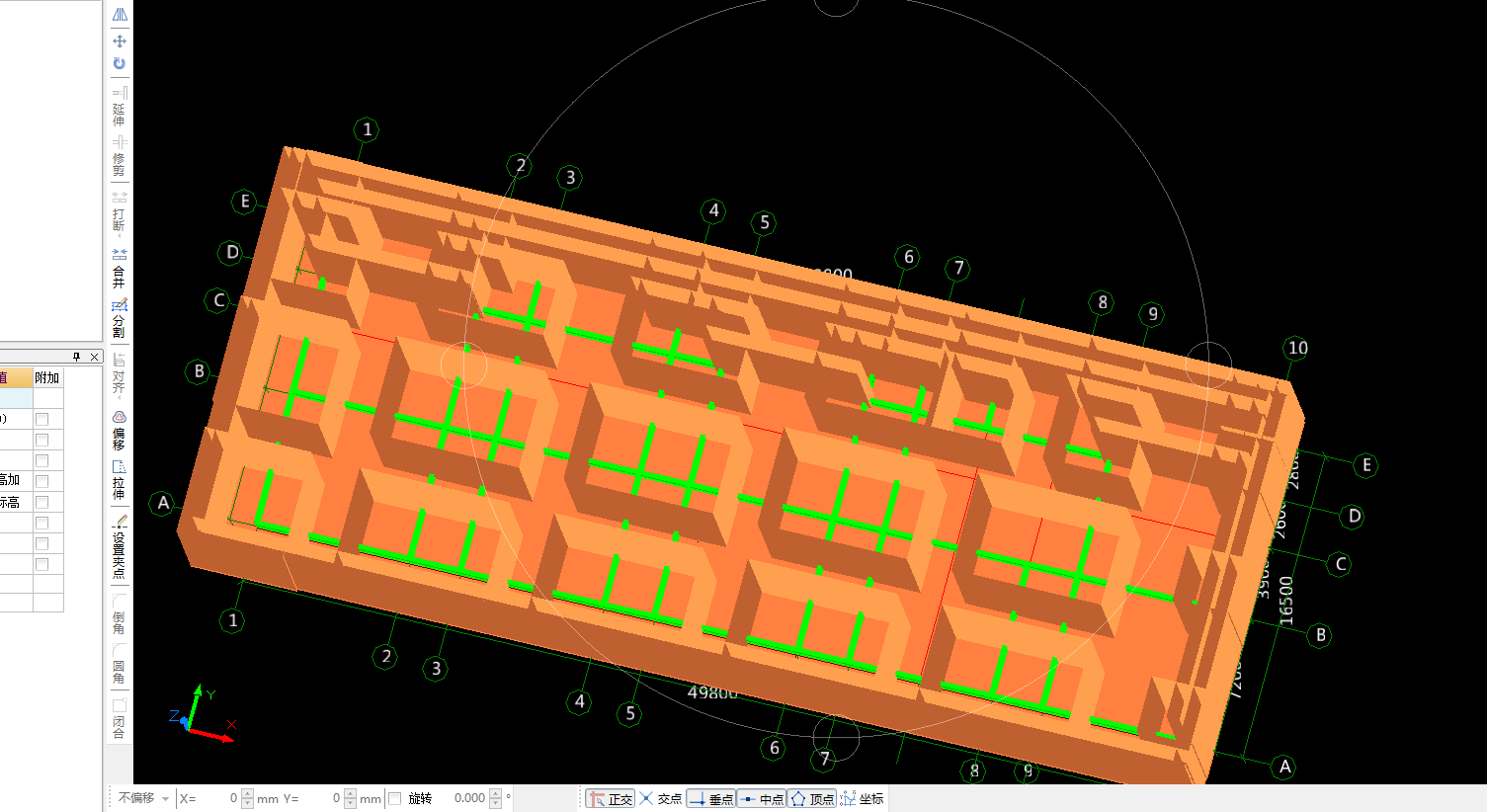Image resolution: width=1487 pixels, height=812 pixels.
Task: Click axis bubble 10 in the viewport
Action: (1297, 348)
